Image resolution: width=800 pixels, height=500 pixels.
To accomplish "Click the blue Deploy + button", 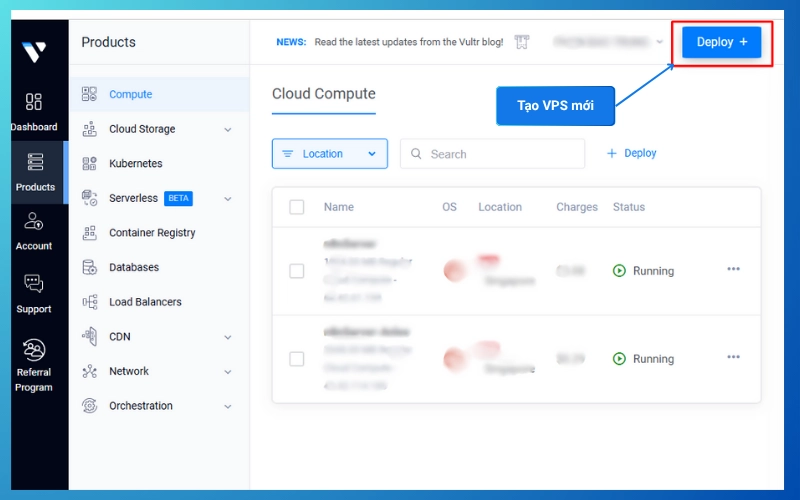I will click(721, 42).
